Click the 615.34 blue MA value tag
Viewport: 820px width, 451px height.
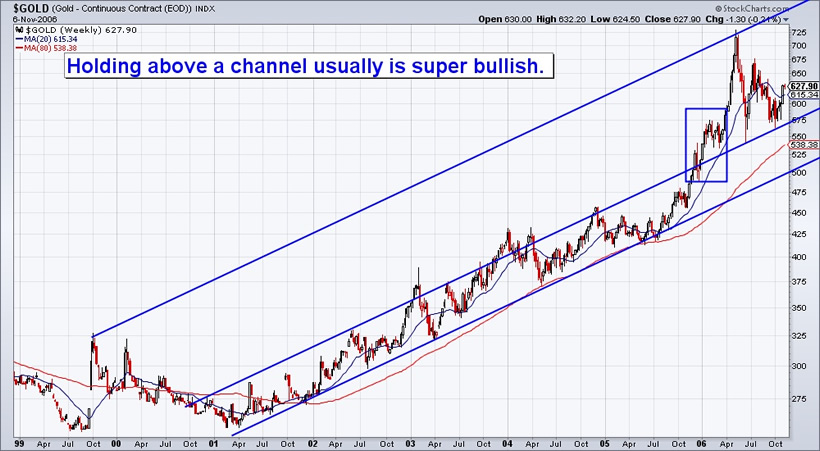pos(804,95)
